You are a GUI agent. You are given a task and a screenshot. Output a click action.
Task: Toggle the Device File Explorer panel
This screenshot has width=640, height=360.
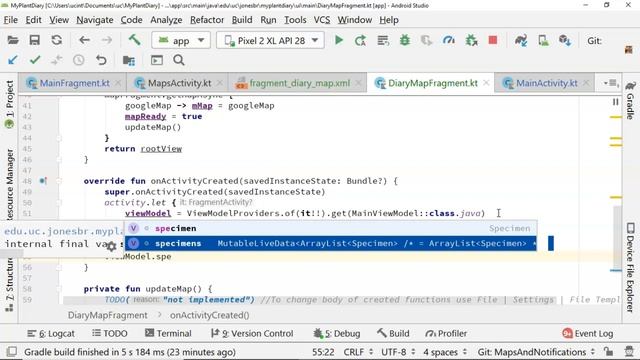[x=631, y=267]
